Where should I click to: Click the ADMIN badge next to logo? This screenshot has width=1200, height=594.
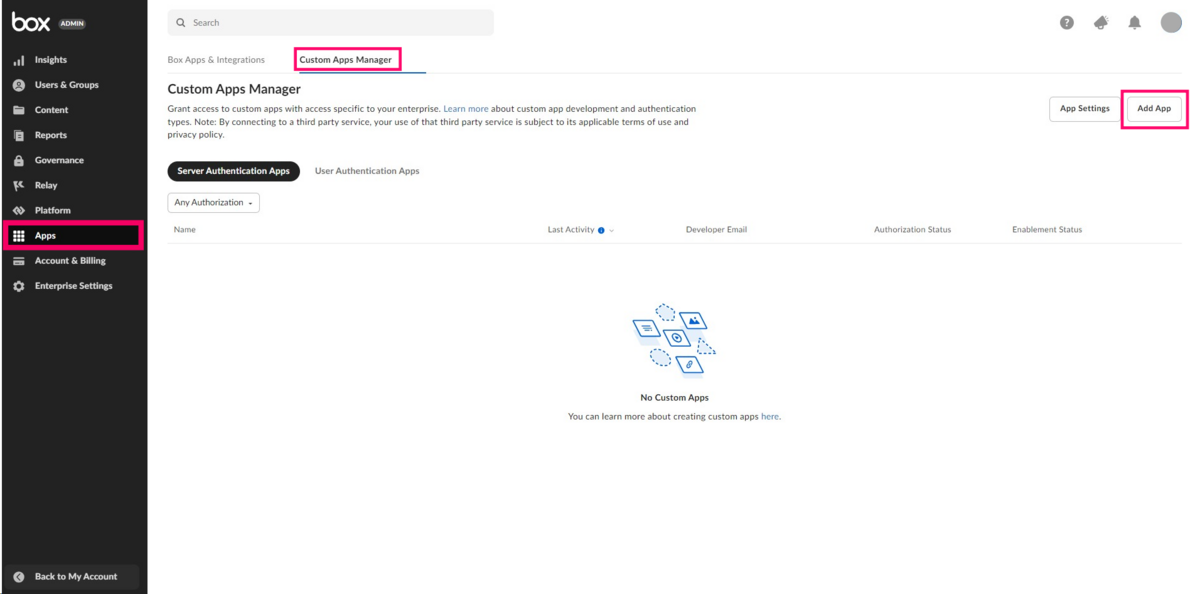point(72,24)
